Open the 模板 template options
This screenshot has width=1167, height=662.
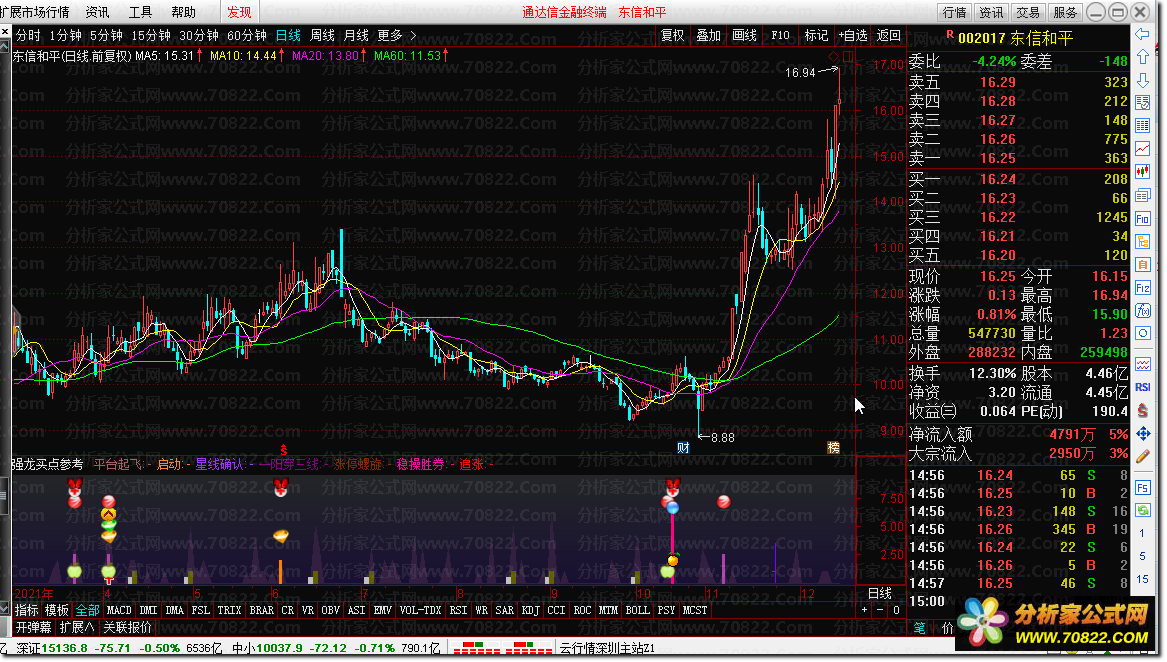57,610
